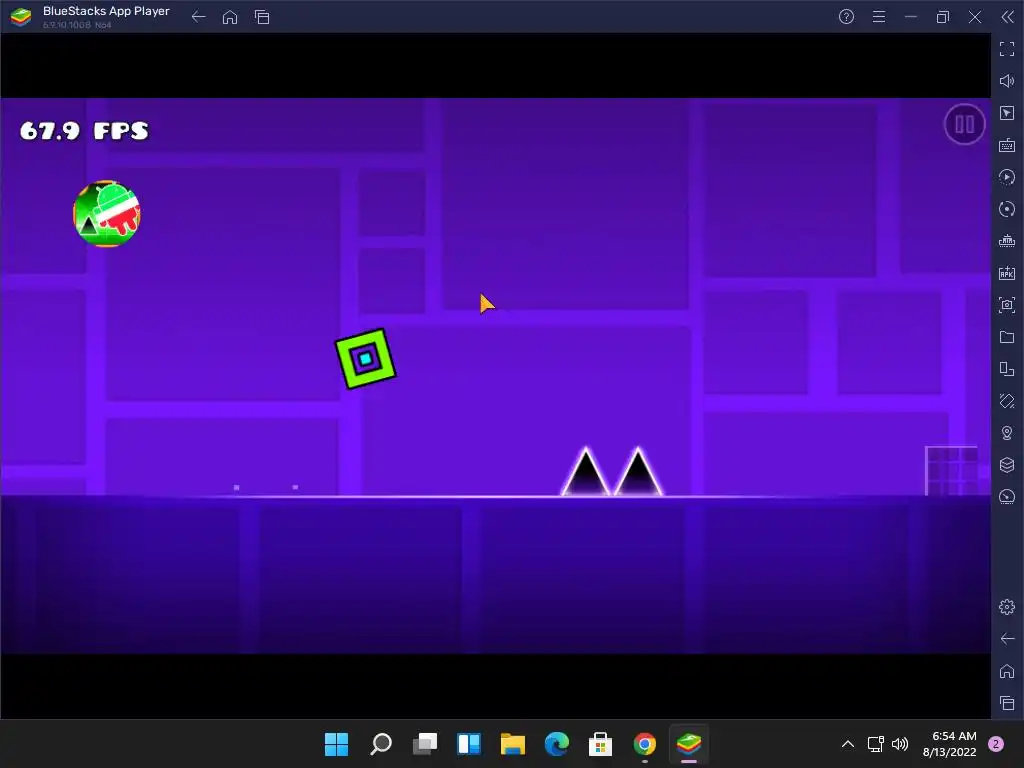The width and height of the screenshot is (1024, 768).
Task: Open the Windows Start menu
Action: (336, 744)
